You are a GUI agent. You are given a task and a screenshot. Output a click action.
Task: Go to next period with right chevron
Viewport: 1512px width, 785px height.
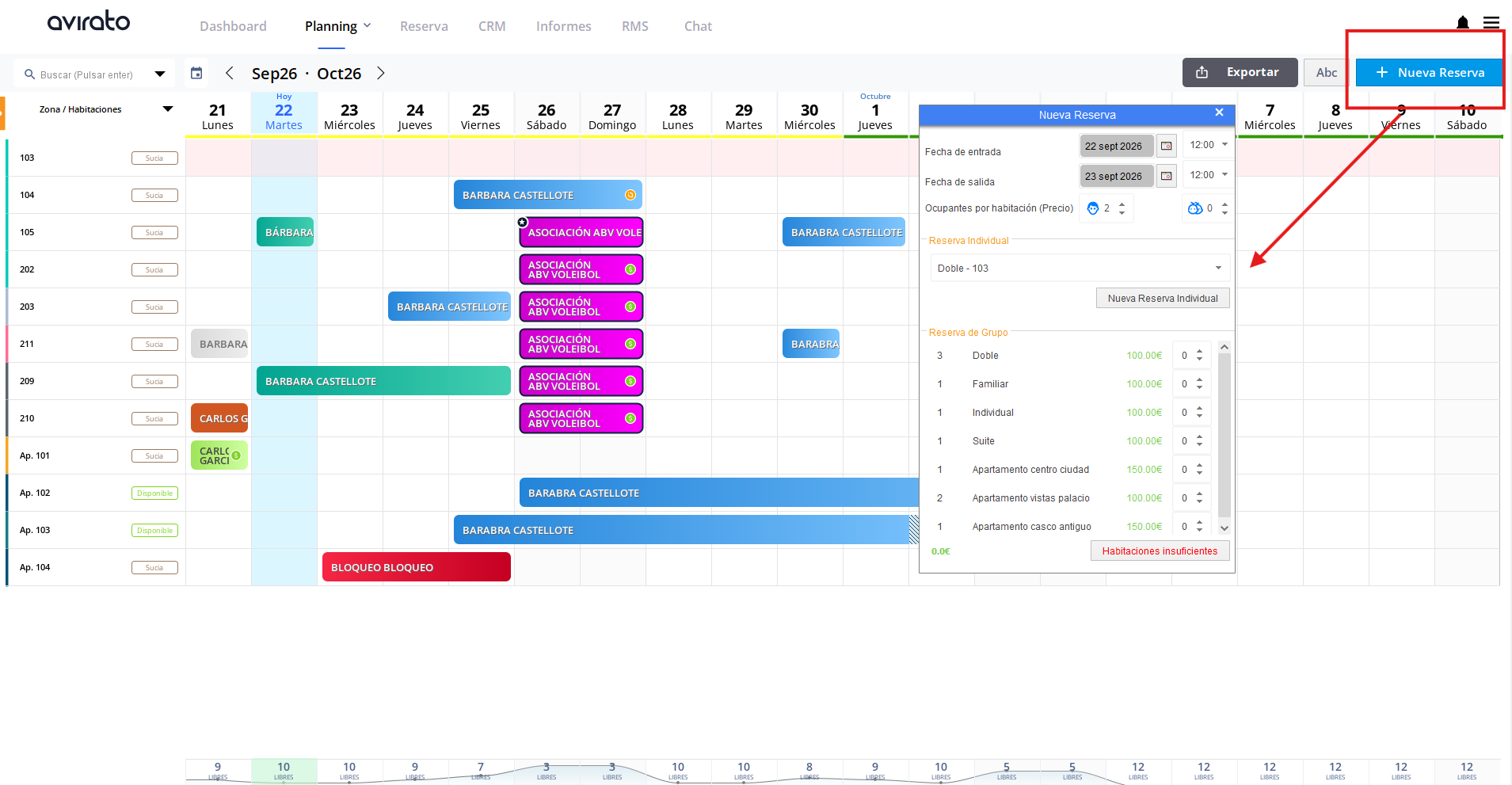tap(381, 73)
